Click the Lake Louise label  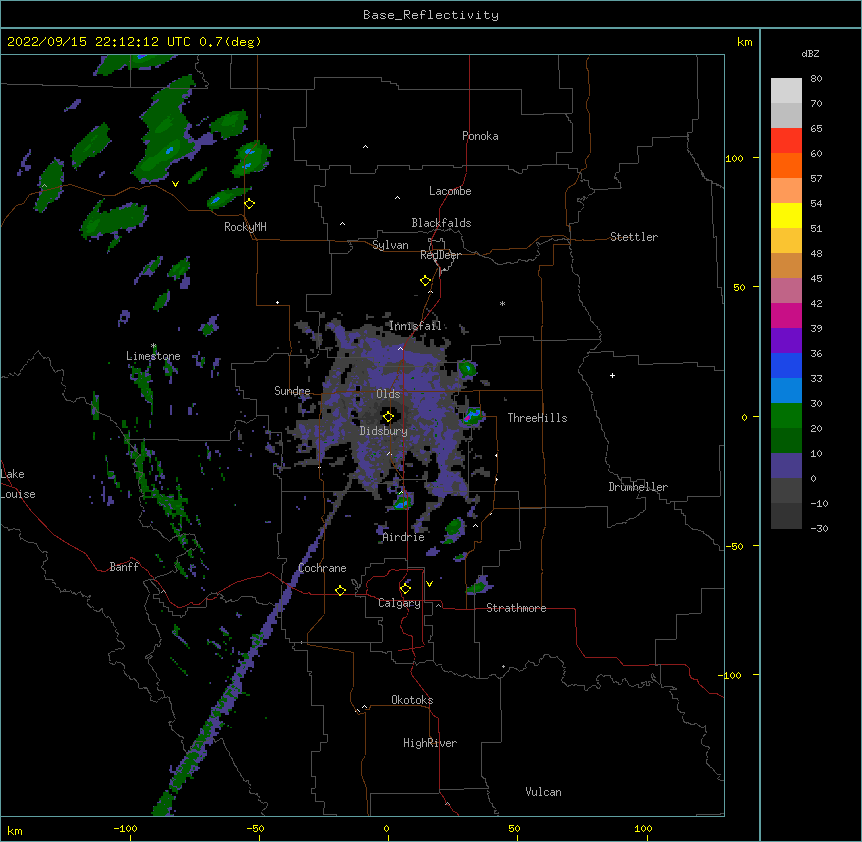(18, 484)
